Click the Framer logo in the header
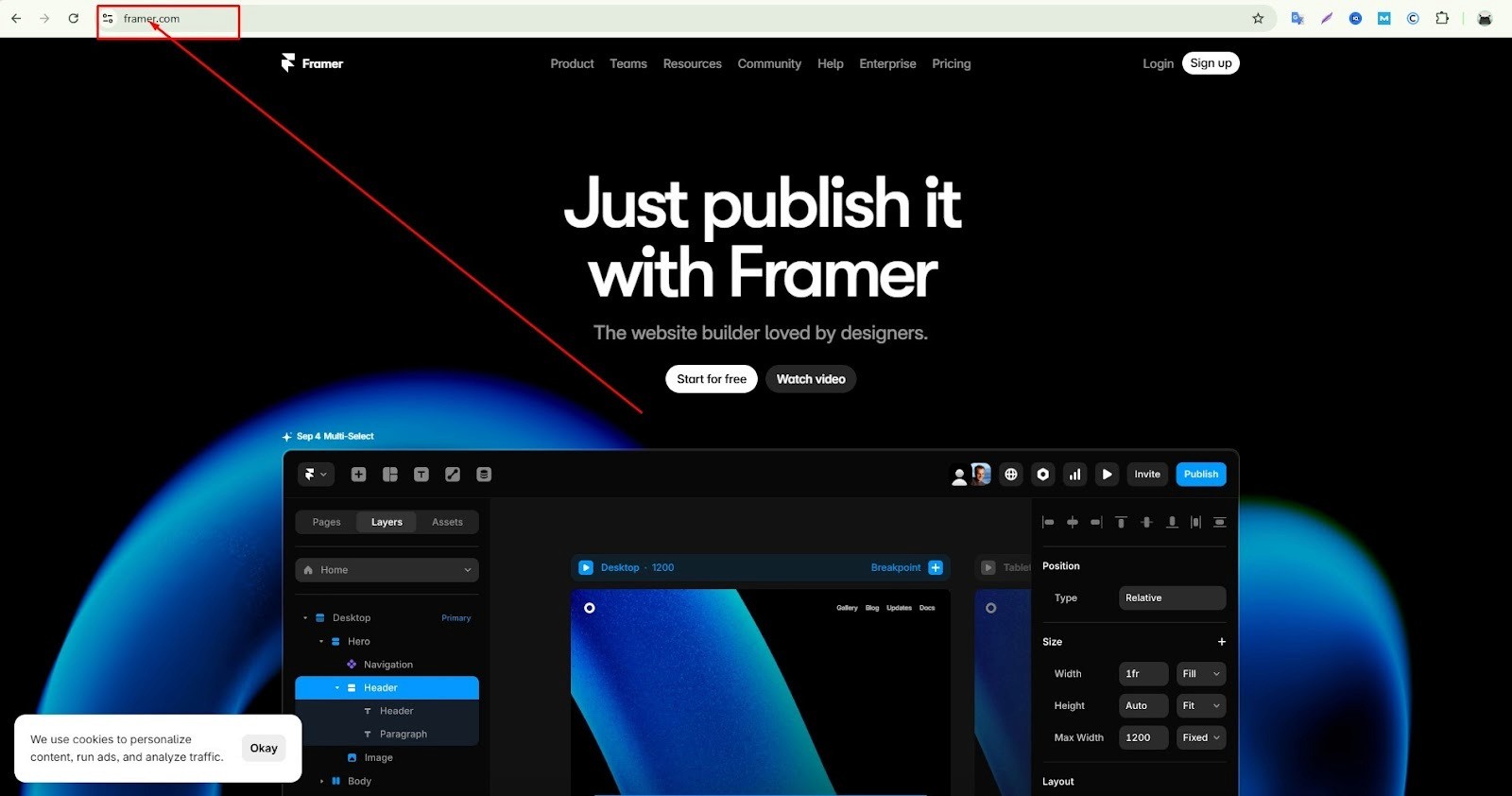The height and width of the screenshot is (796, 1512). [312, 63]
